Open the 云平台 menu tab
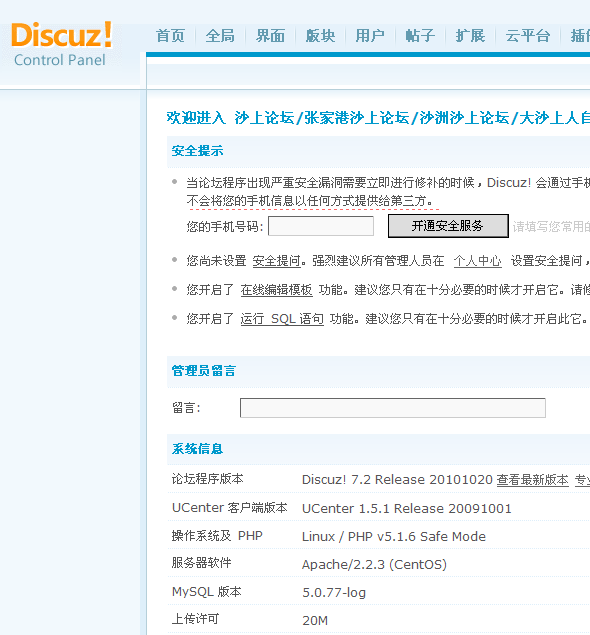Screen dimensions: 590x635 click(528, 36)
